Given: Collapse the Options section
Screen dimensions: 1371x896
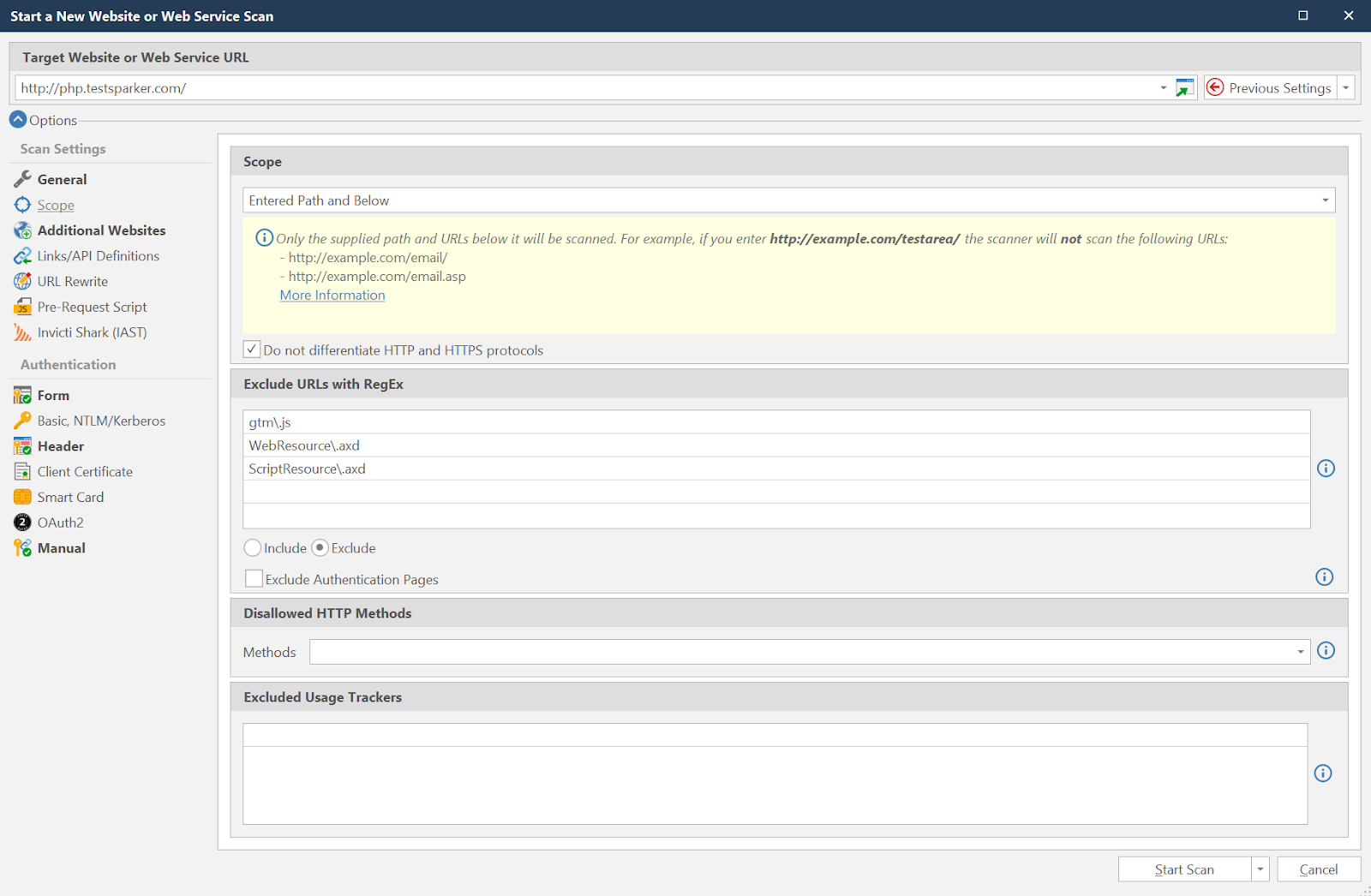Looking at the screenshot, I should tap(17, 119).
